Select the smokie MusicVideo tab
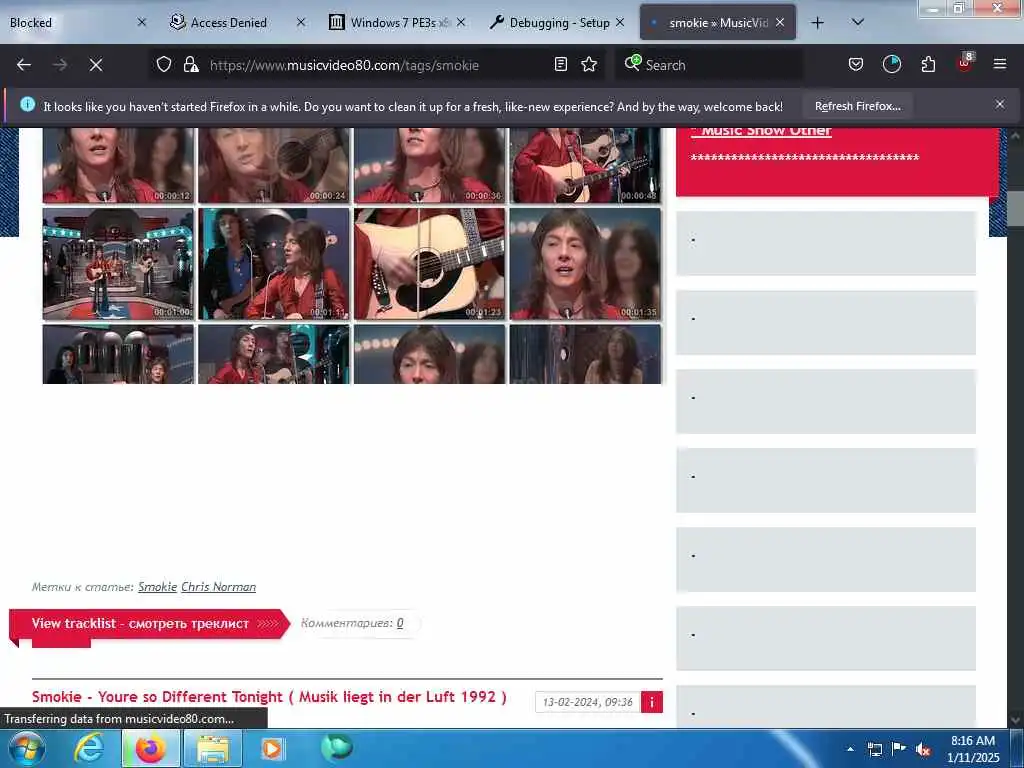 click(717, 23)
